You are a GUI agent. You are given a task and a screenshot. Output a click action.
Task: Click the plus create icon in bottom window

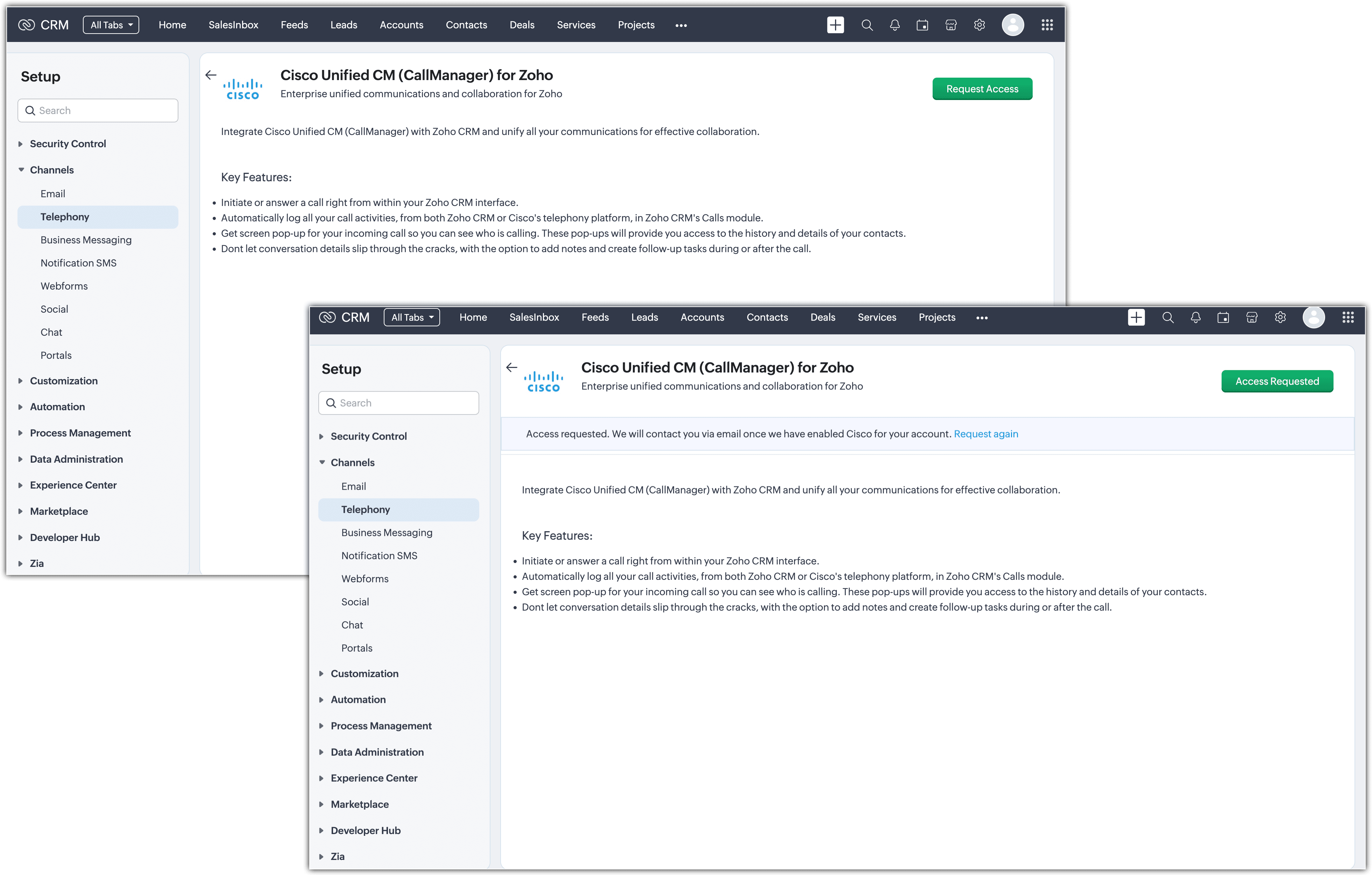pos(1136,317)
